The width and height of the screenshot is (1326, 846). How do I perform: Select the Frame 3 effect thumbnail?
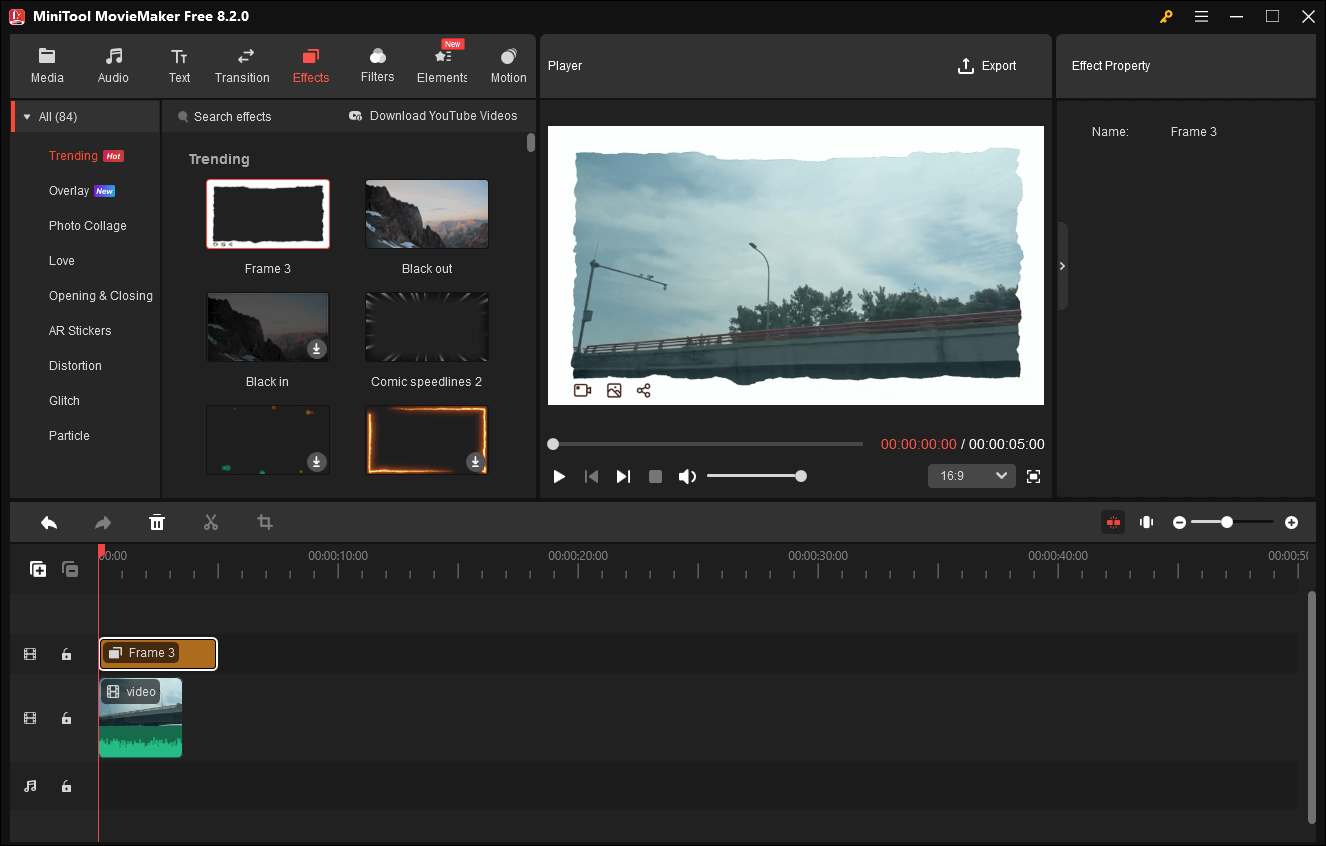coord(268,214)
